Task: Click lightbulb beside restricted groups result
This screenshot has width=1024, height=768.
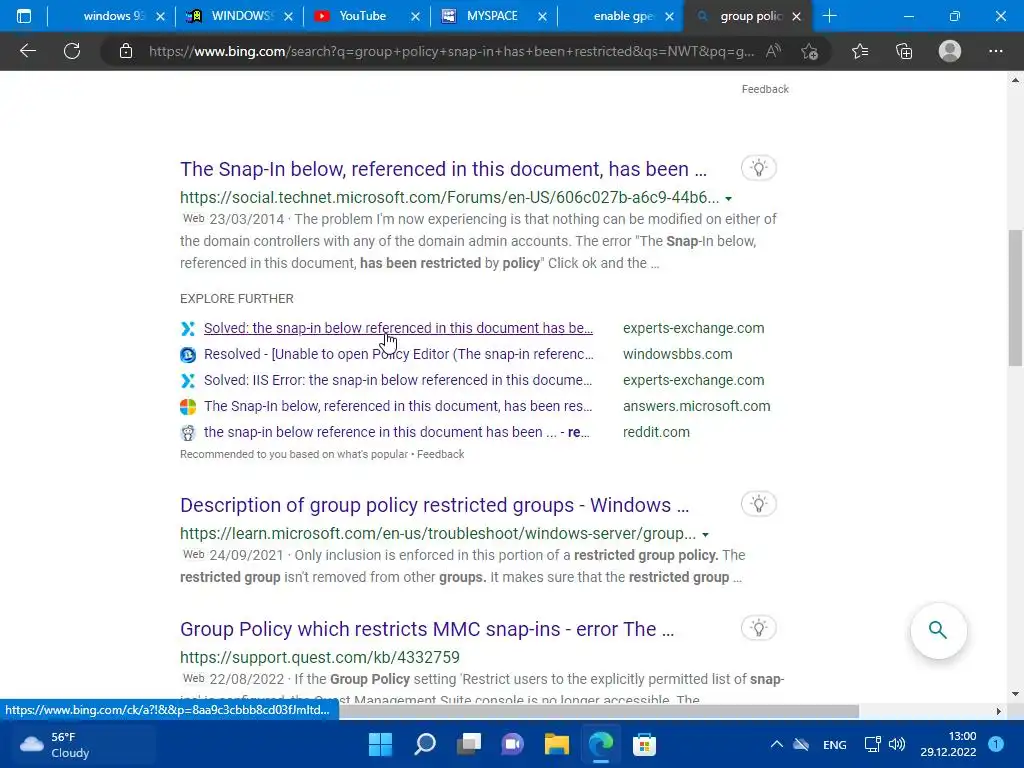Action: click(758, 504)
